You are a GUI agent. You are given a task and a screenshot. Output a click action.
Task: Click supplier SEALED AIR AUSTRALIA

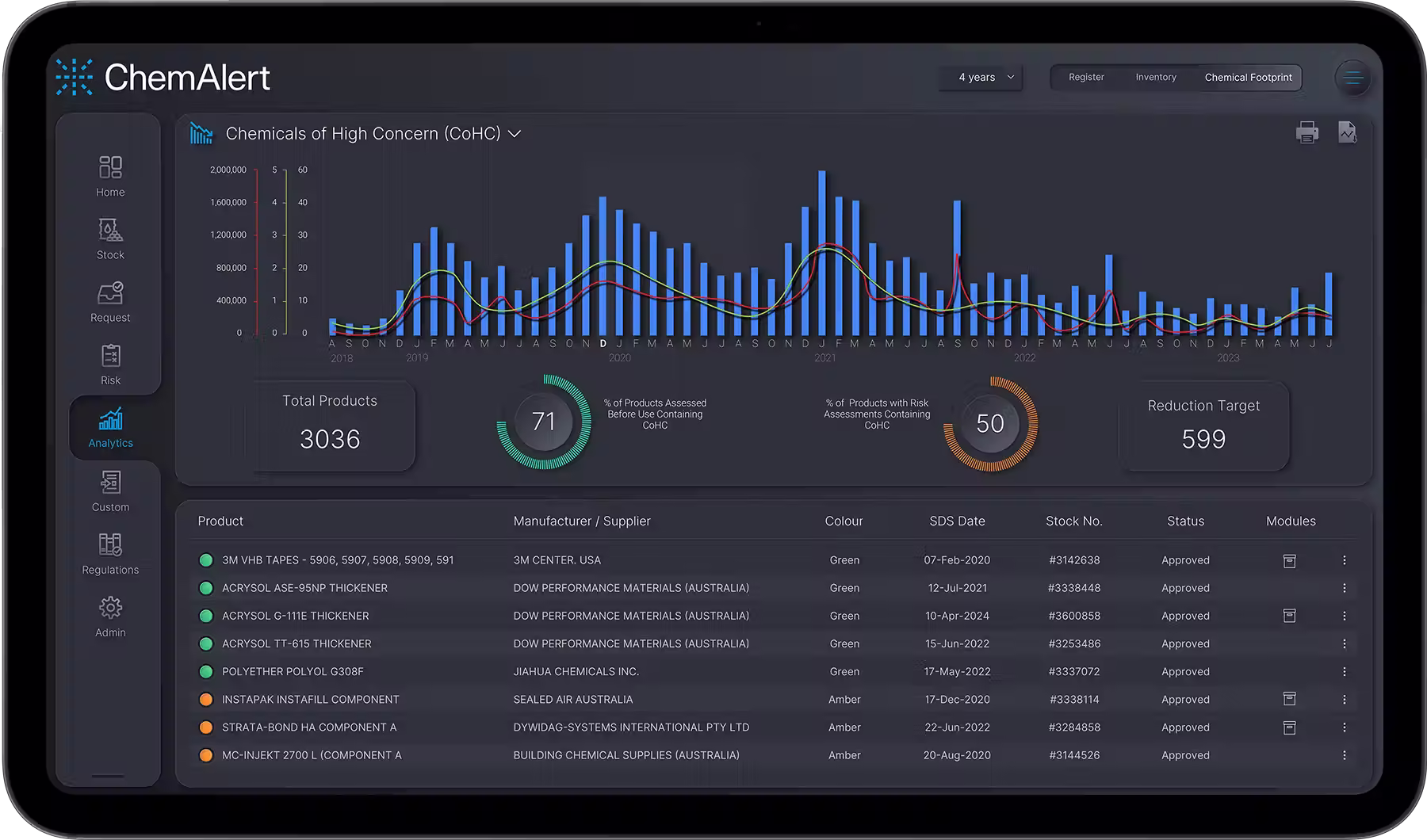[x=573, y=700]
